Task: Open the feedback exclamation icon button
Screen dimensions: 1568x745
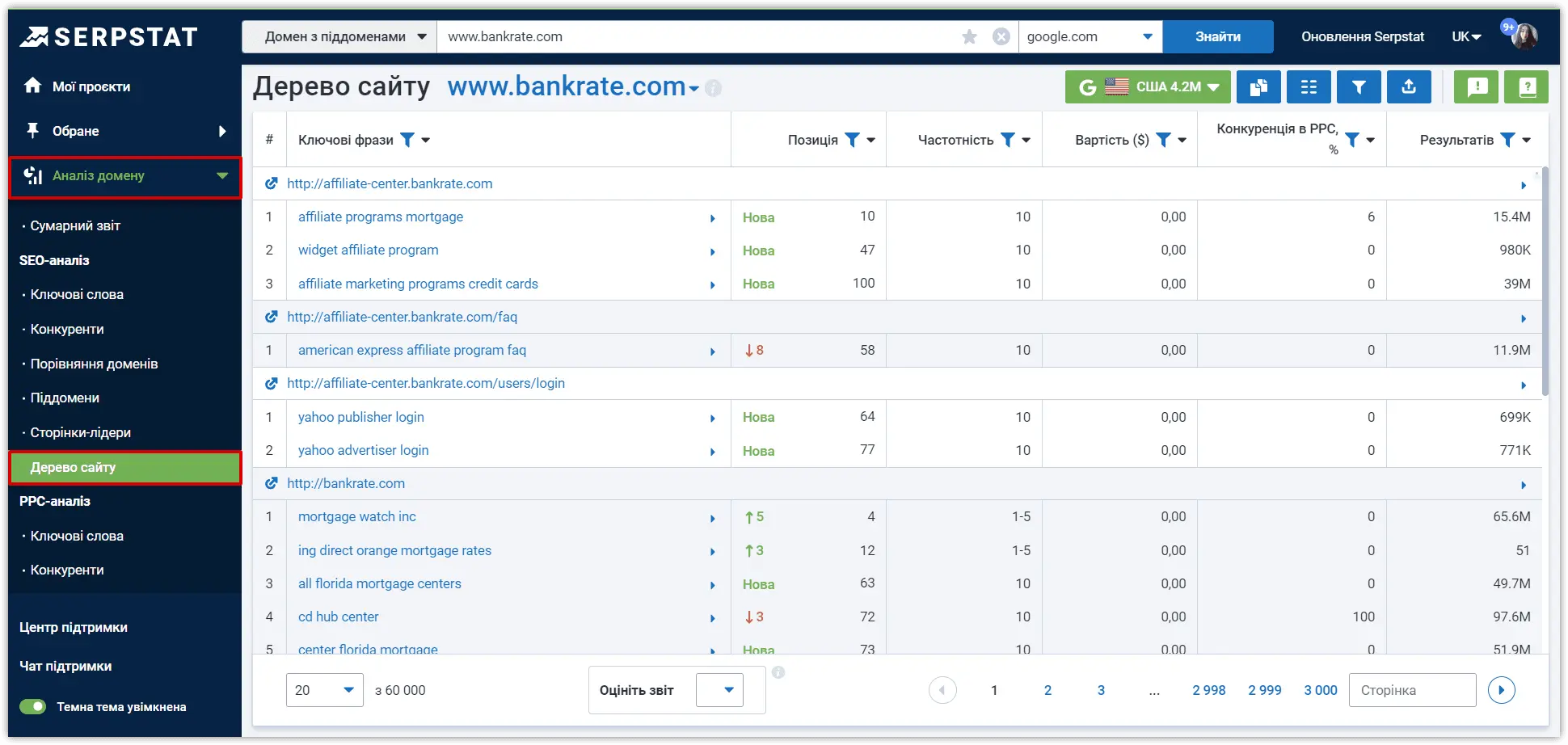Action: point(1477,86)
